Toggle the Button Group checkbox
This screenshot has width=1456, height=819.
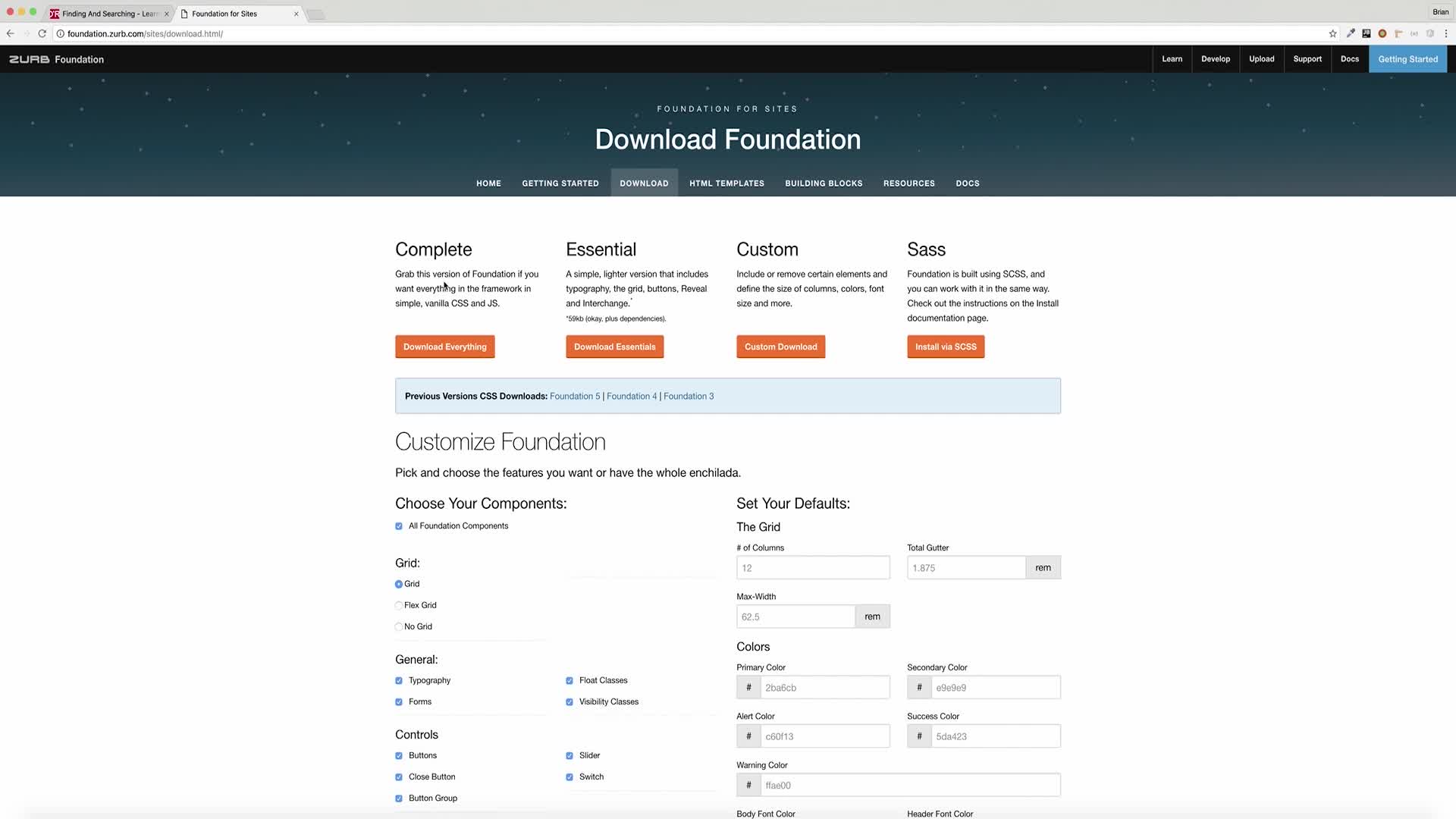tap(399, 799)
